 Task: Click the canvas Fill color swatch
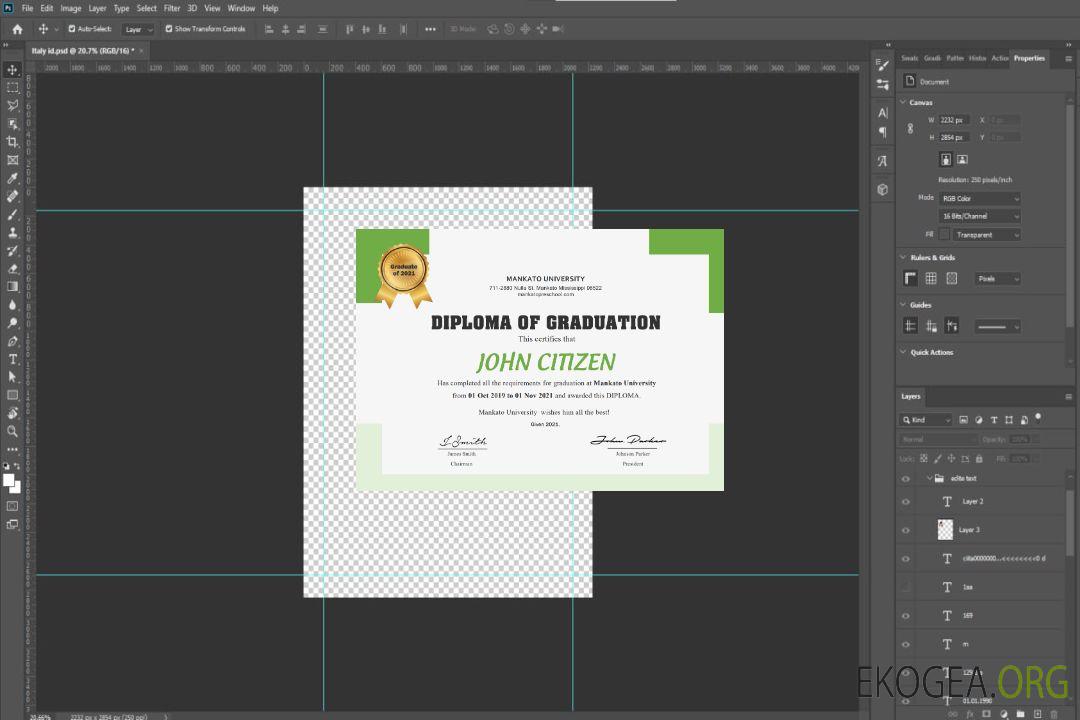click(944, 235)
